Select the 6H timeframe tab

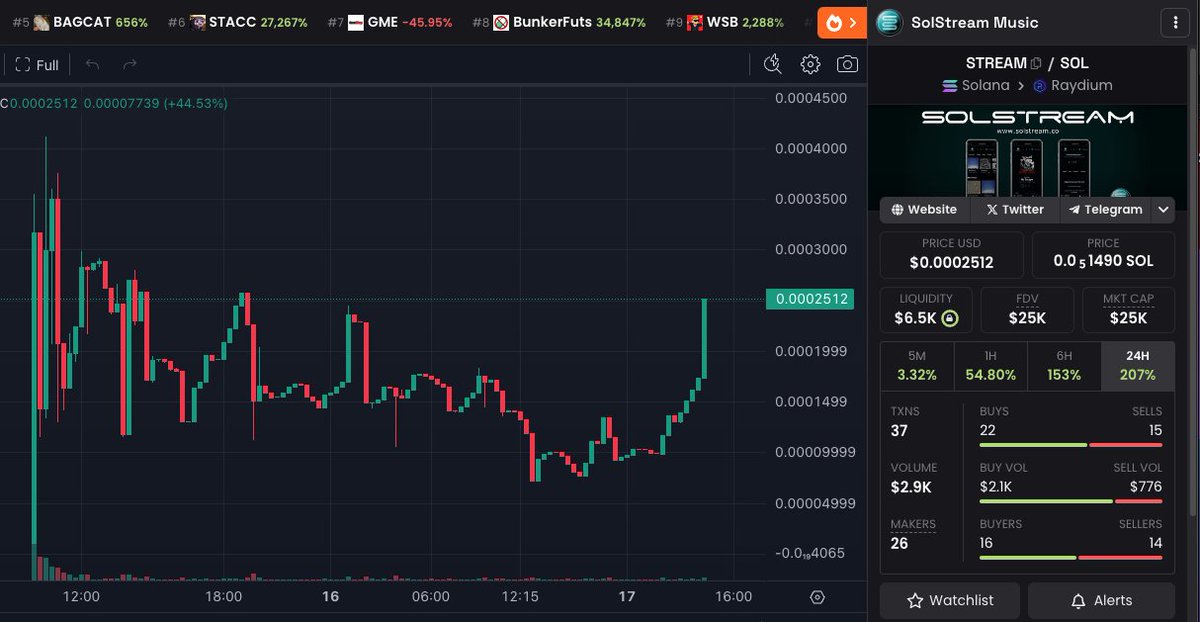1064,366
